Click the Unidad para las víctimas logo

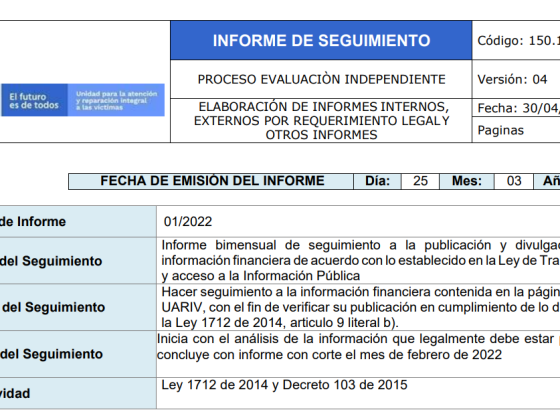83,100
